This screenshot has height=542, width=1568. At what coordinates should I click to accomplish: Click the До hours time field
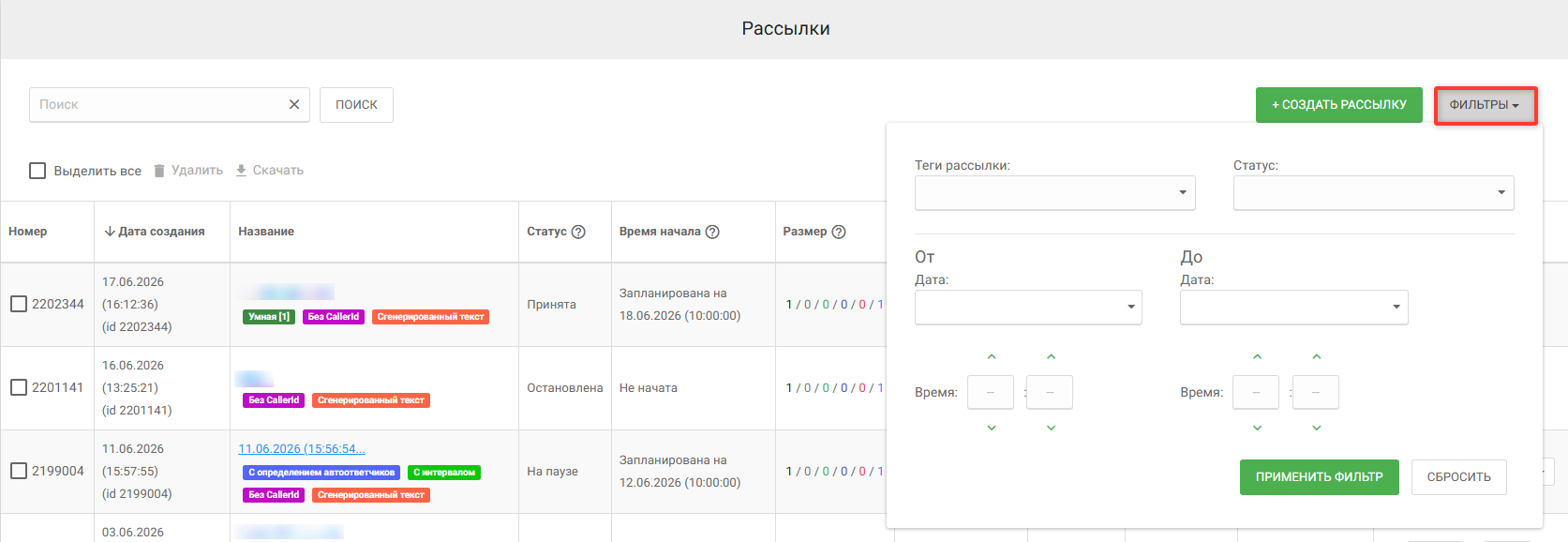click(1256, 392)
